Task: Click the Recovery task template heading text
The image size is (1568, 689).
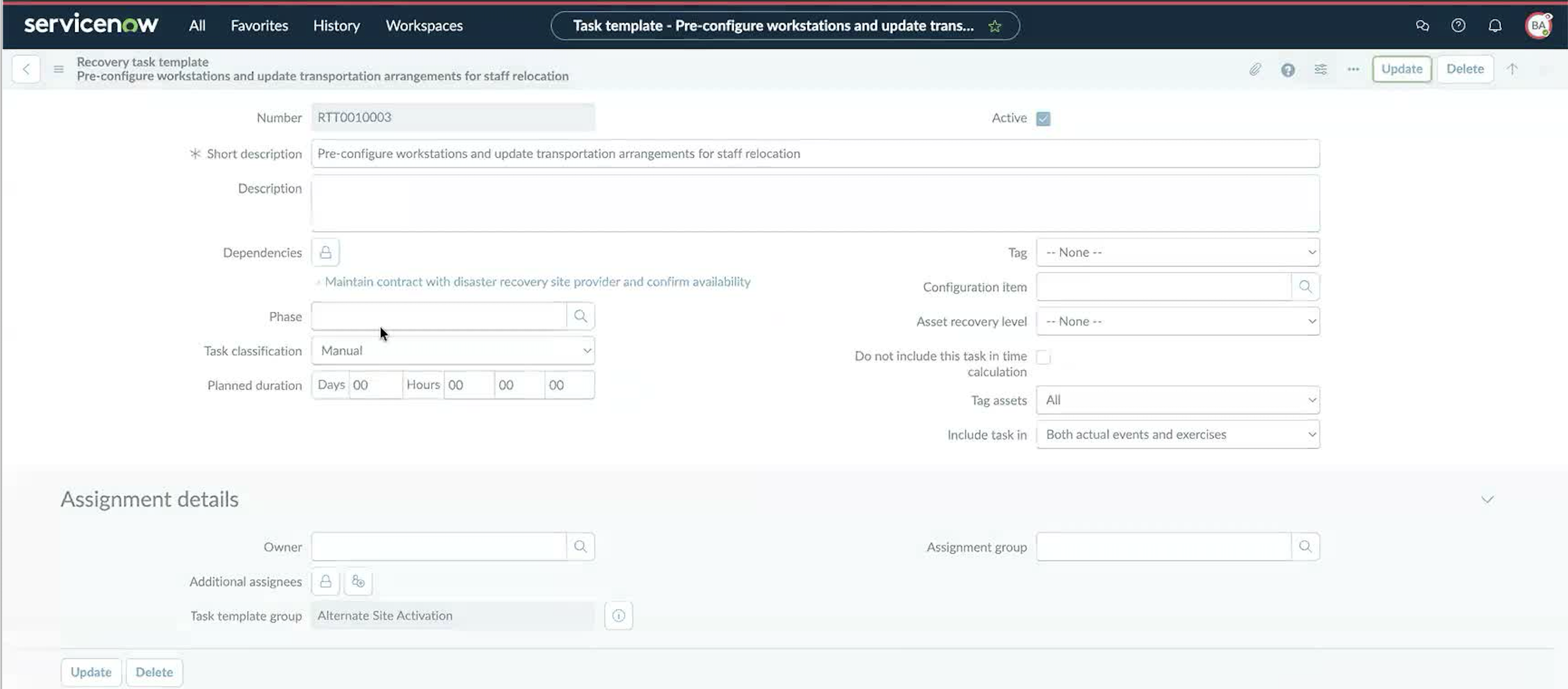Action: [143, 62]
